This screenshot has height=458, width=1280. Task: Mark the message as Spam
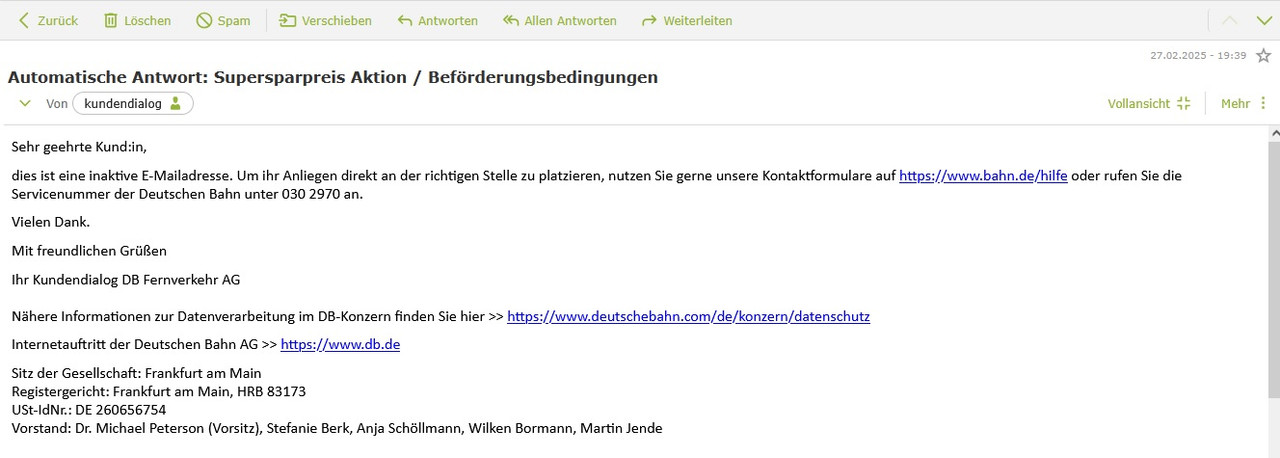pos(223,20)
